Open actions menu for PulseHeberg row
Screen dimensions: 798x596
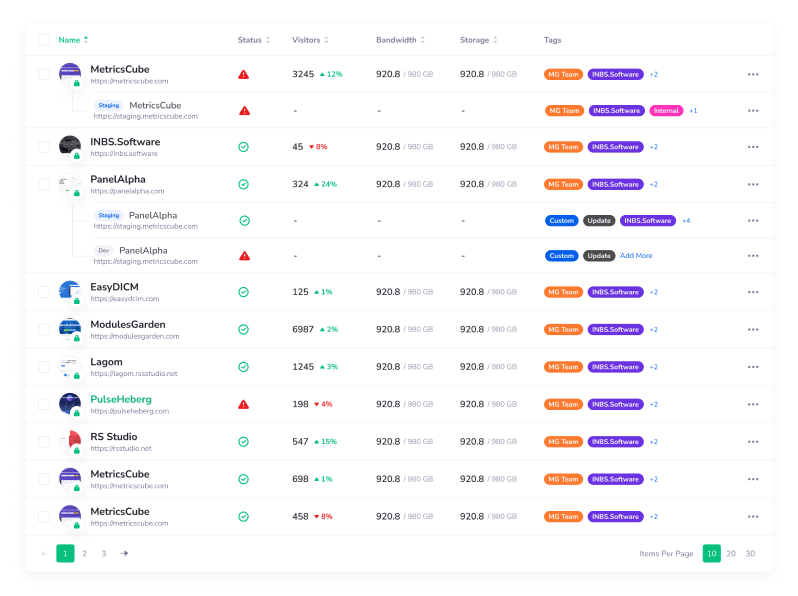click(x=753, y=405)
